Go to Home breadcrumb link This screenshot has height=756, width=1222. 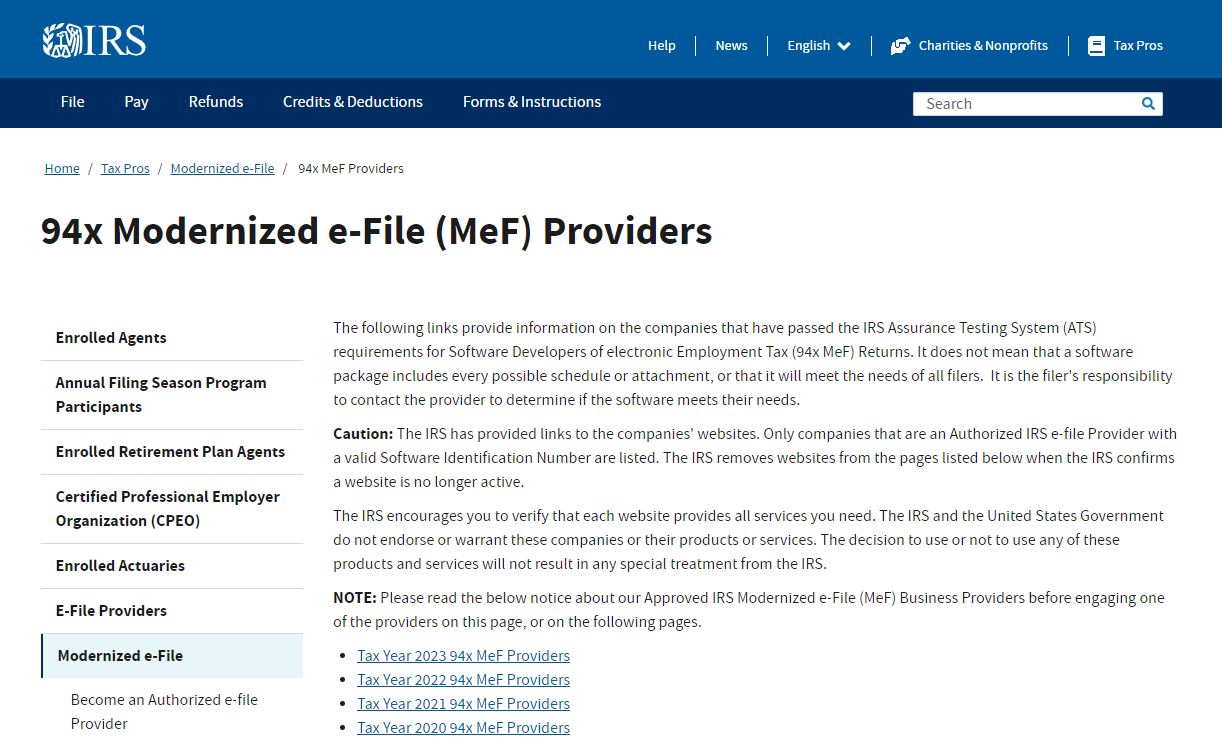pyautogui.click(x=62, y=169)
